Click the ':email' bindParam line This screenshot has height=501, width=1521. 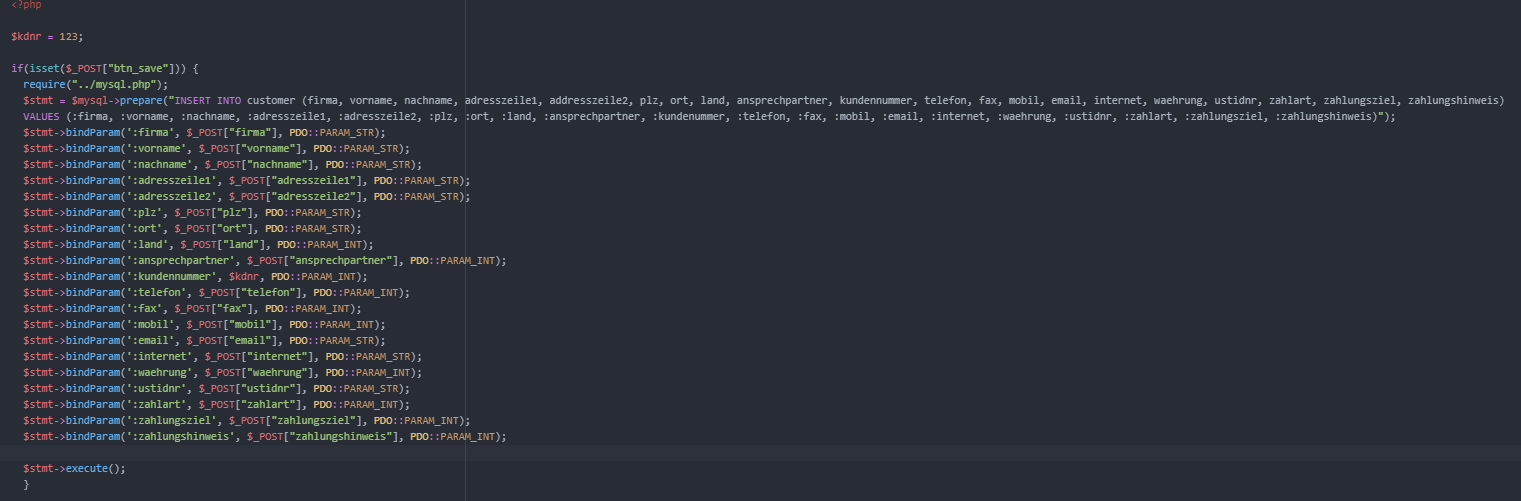(204, 341)
